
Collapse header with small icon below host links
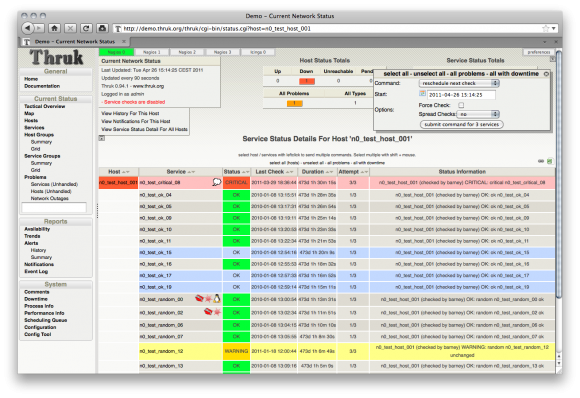[102, 138]
